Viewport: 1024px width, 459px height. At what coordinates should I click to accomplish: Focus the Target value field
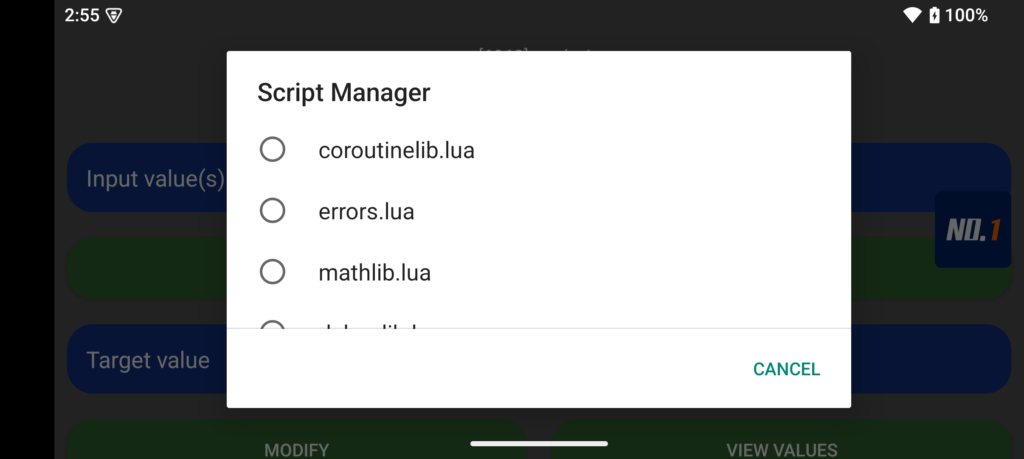click(146, 360)
